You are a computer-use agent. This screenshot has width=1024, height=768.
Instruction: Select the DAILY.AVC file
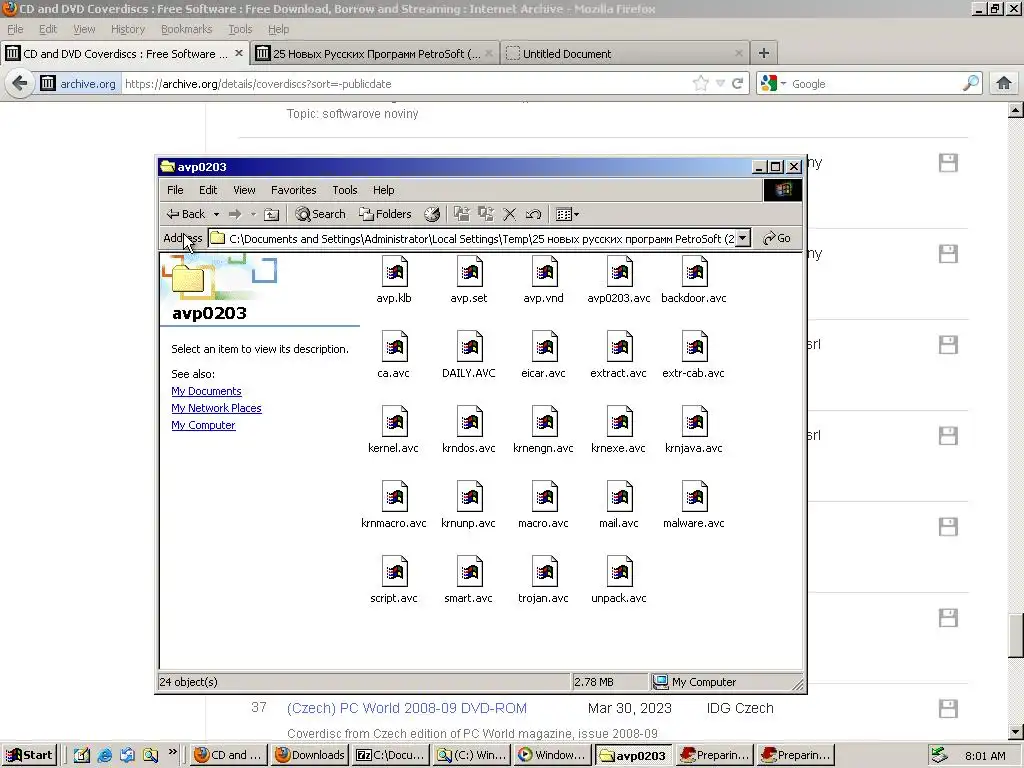pyautogui.click(x=469, y=356)
